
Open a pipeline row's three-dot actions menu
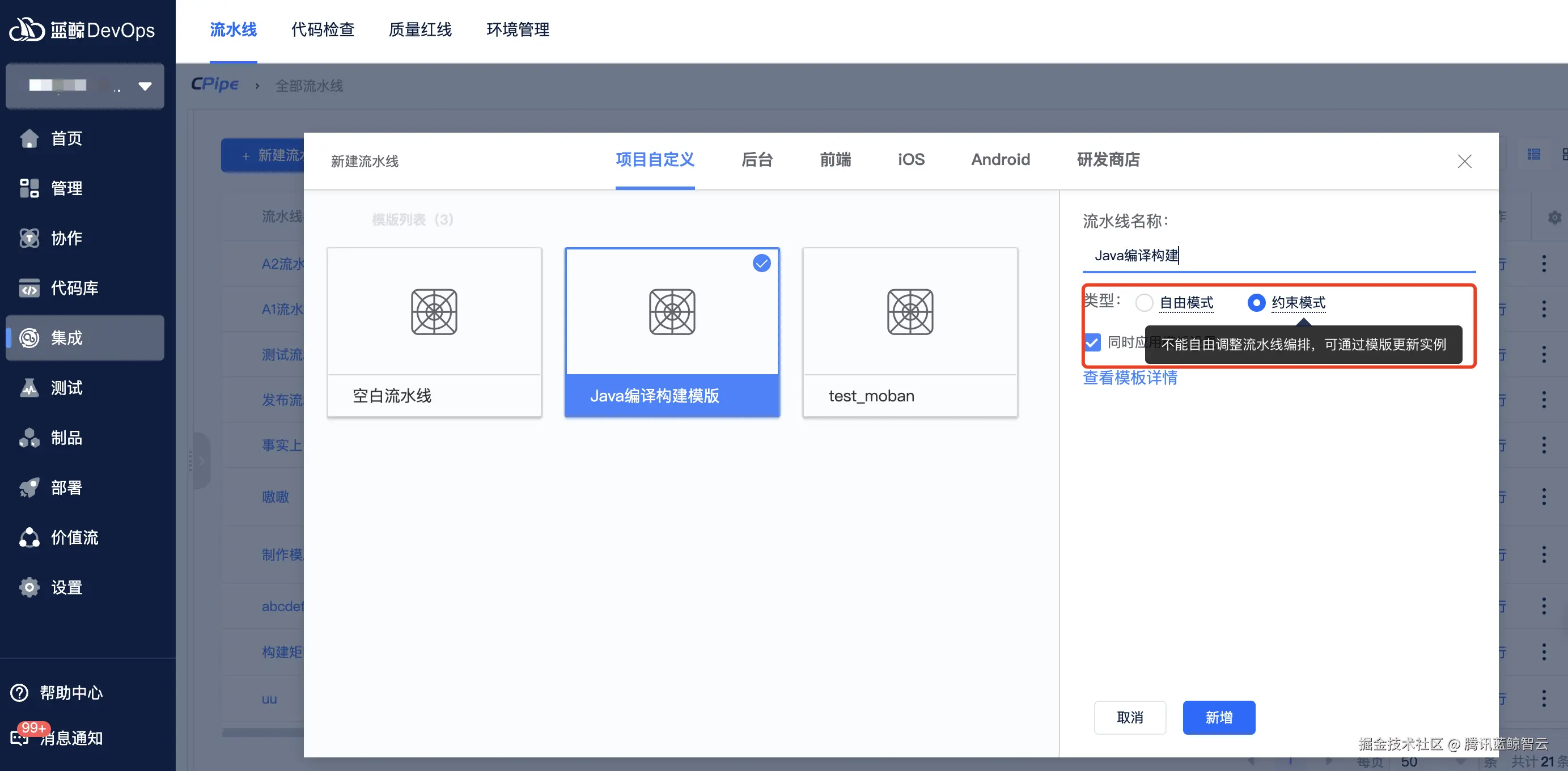click(1545, 264)
